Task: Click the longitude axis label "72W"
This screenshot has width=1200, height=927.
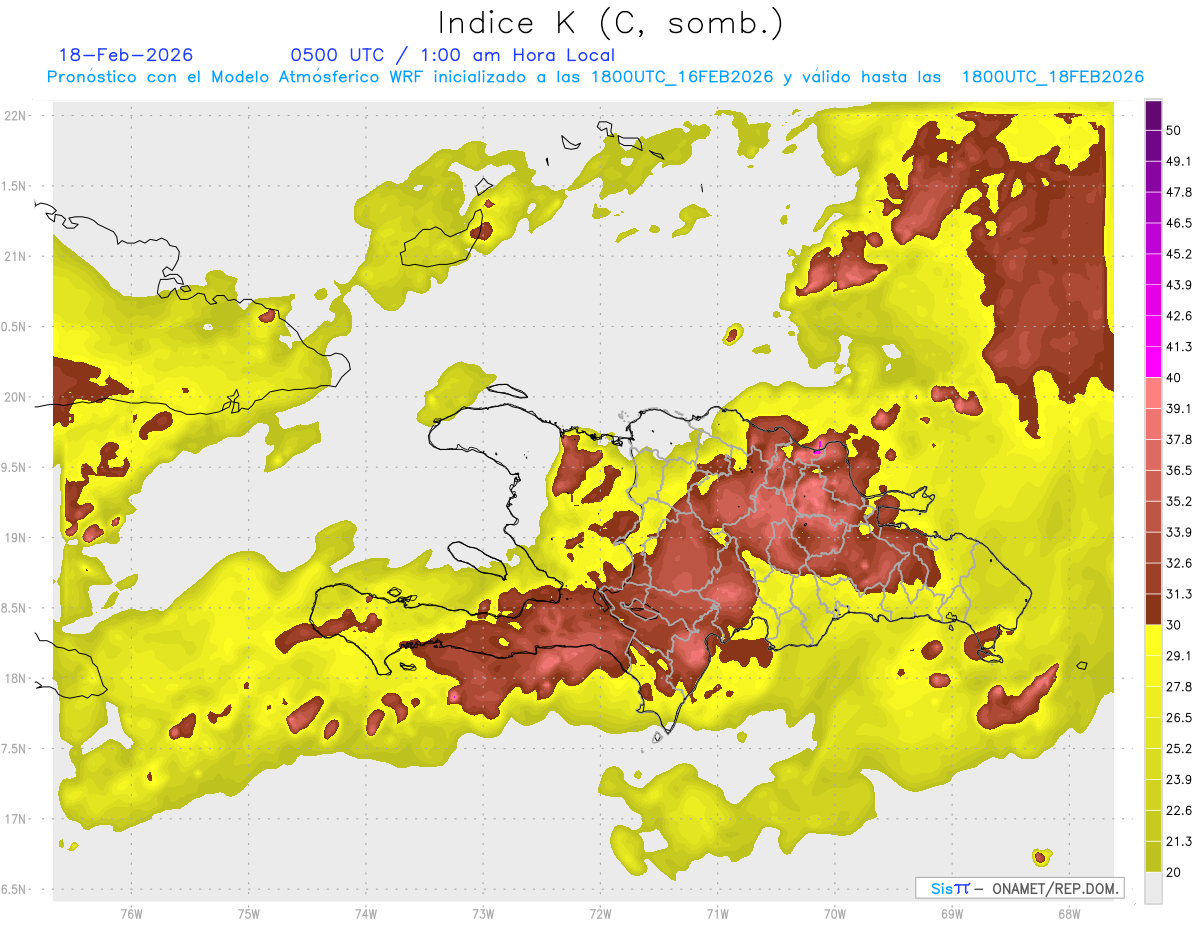Action: click(600, 914)
